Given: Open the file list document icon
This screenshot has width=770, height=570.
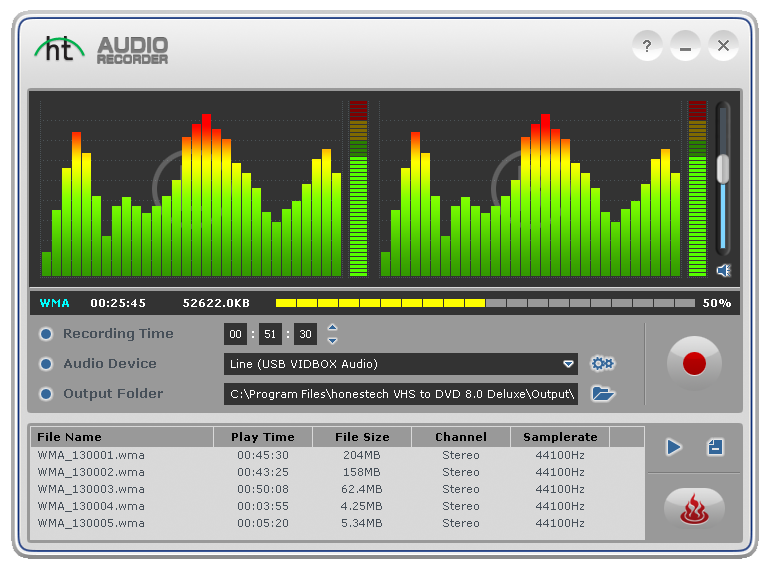Looking at the screenshot, I should [715, 447].
